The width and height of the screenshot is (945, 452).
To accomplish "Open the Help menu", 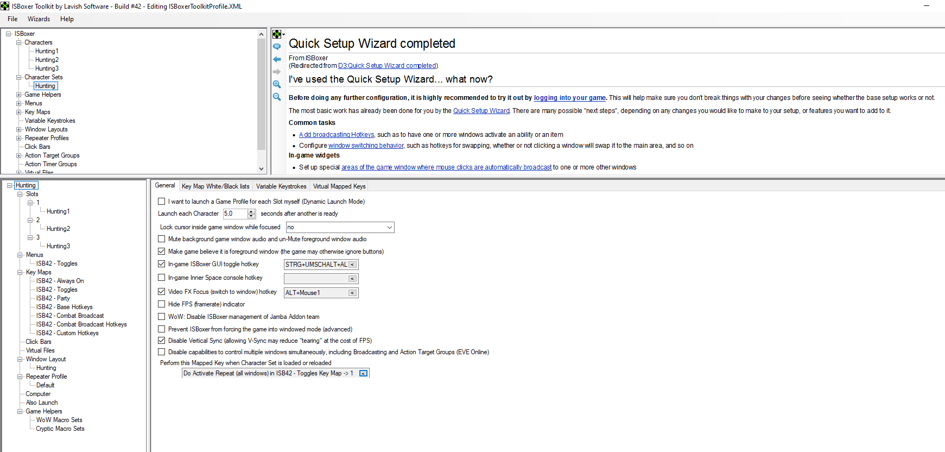I will point(67,19).
